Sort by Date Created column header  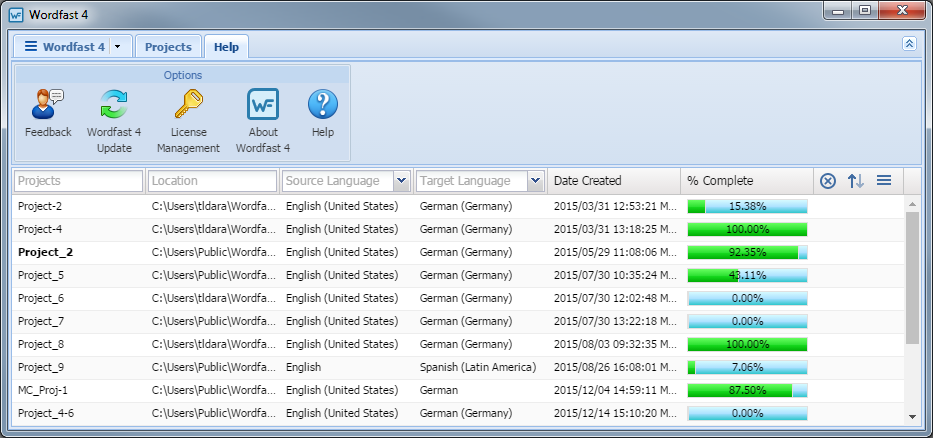(x=614, y=181)
